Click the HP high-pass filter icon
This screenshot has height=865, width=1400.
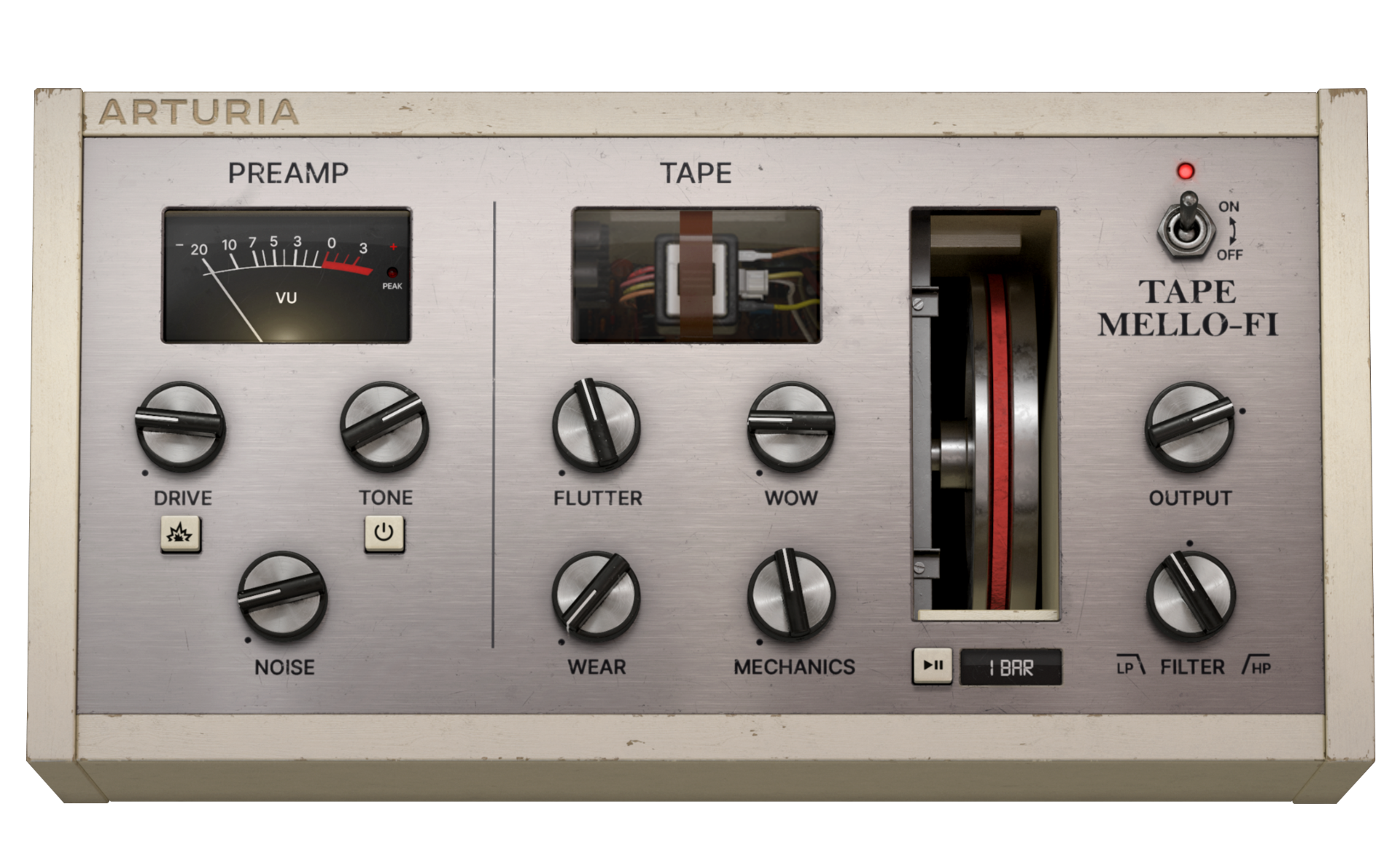point(1256,665)
